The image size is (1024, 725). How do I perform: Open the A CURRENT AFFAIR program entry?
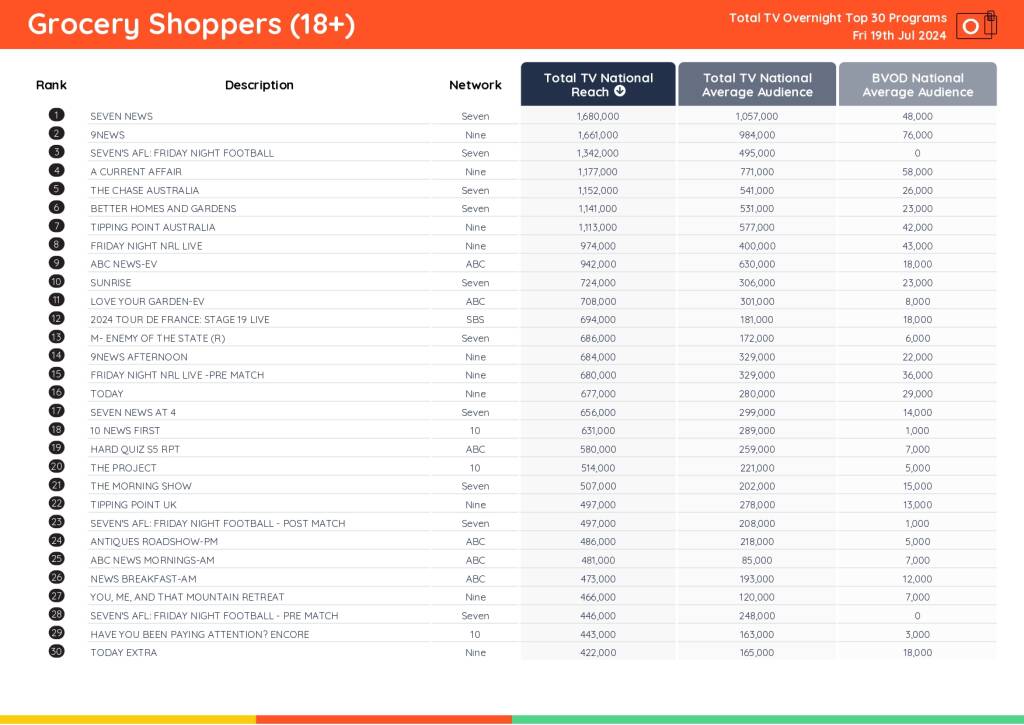coord(136,172)
